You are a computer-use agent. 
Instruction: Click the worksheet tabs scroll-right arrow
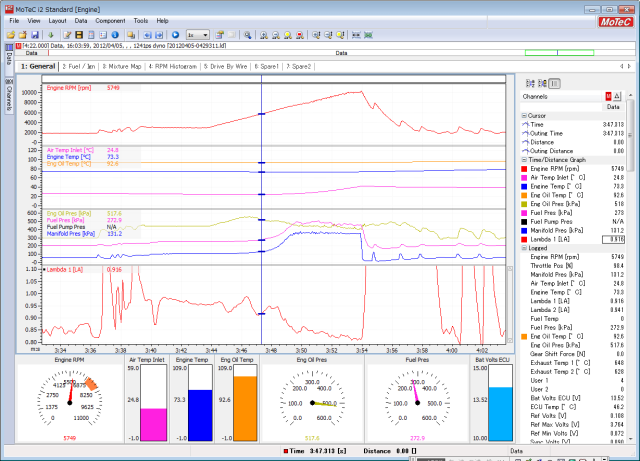coord(629,66)
